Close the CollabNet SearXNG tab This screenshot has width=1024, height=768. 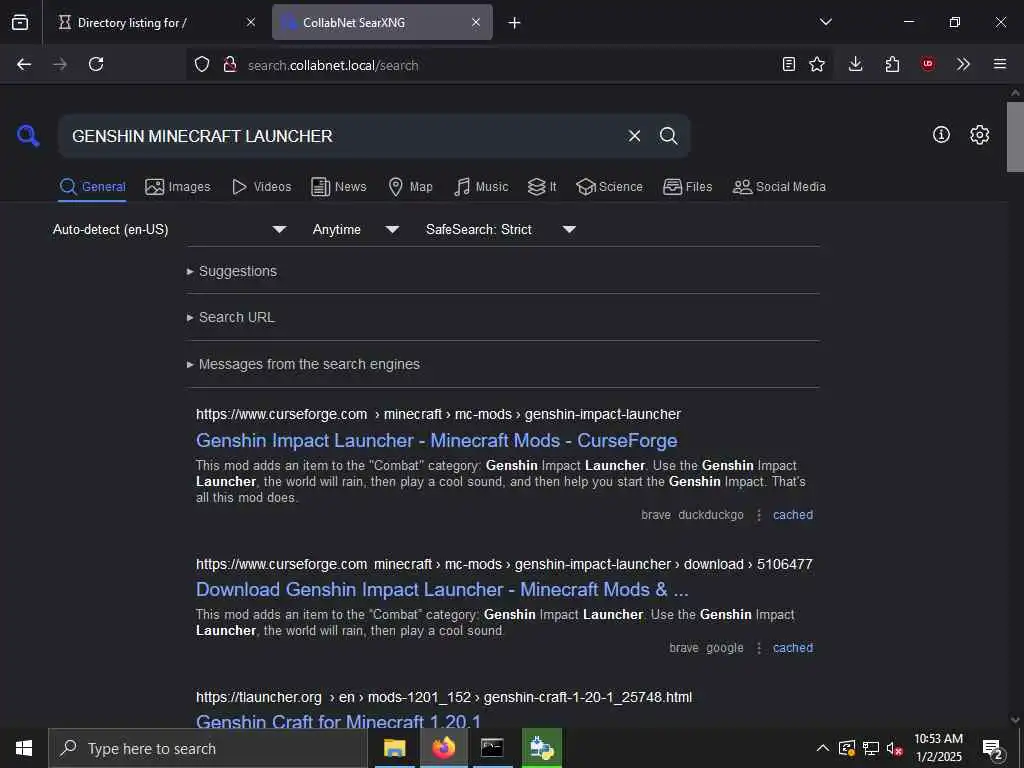click(476, 22)
